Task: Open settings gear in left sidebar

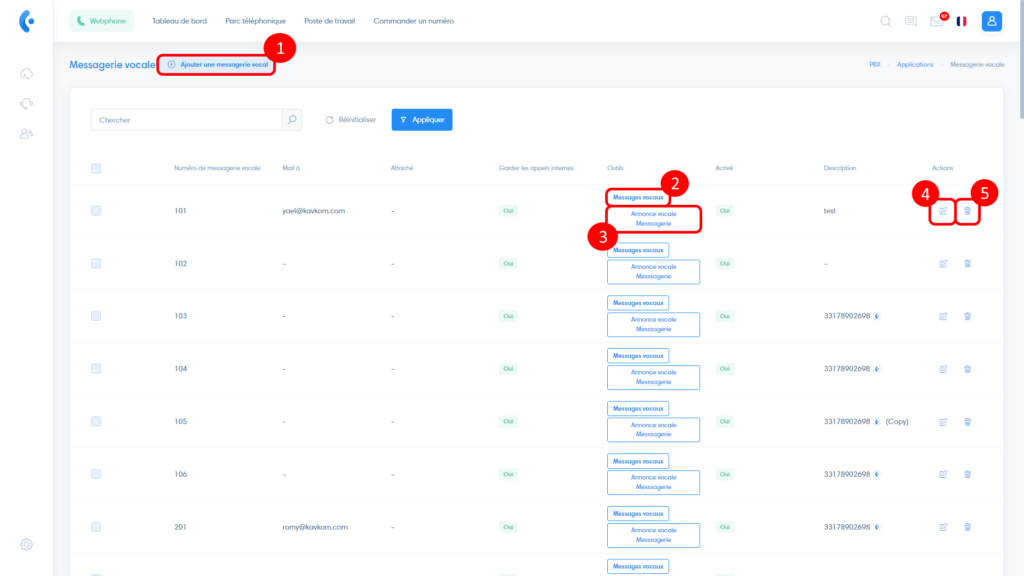Action: pos(27,544)
